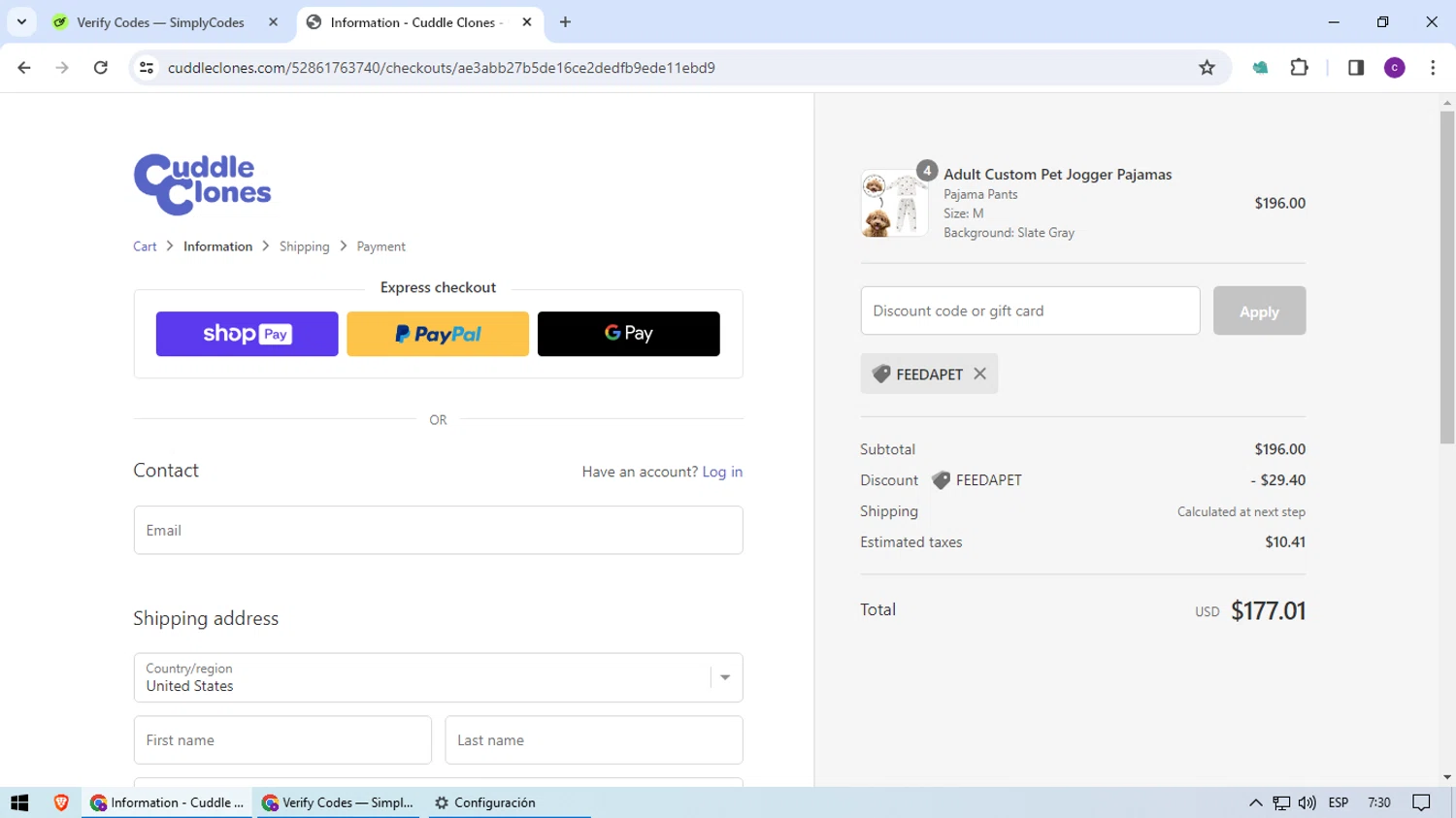This screenshot has height=818, width=1456.
Task: Open the Windows Start menu
Action: tap(19, 802)
